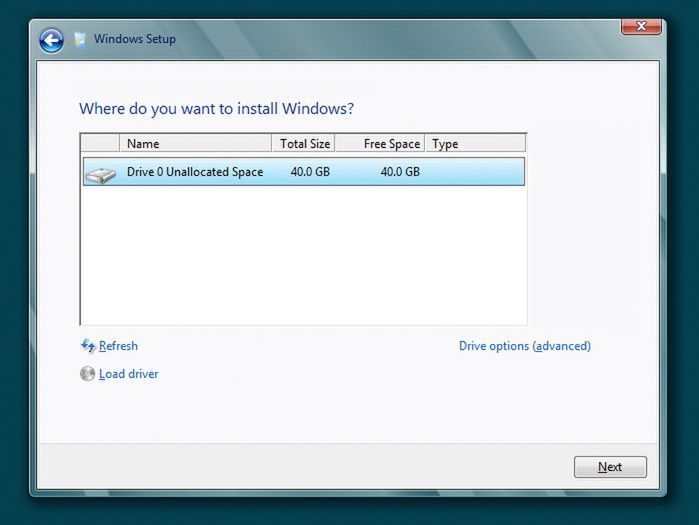Go back using the blue arrow button

[x=51, y=41]
